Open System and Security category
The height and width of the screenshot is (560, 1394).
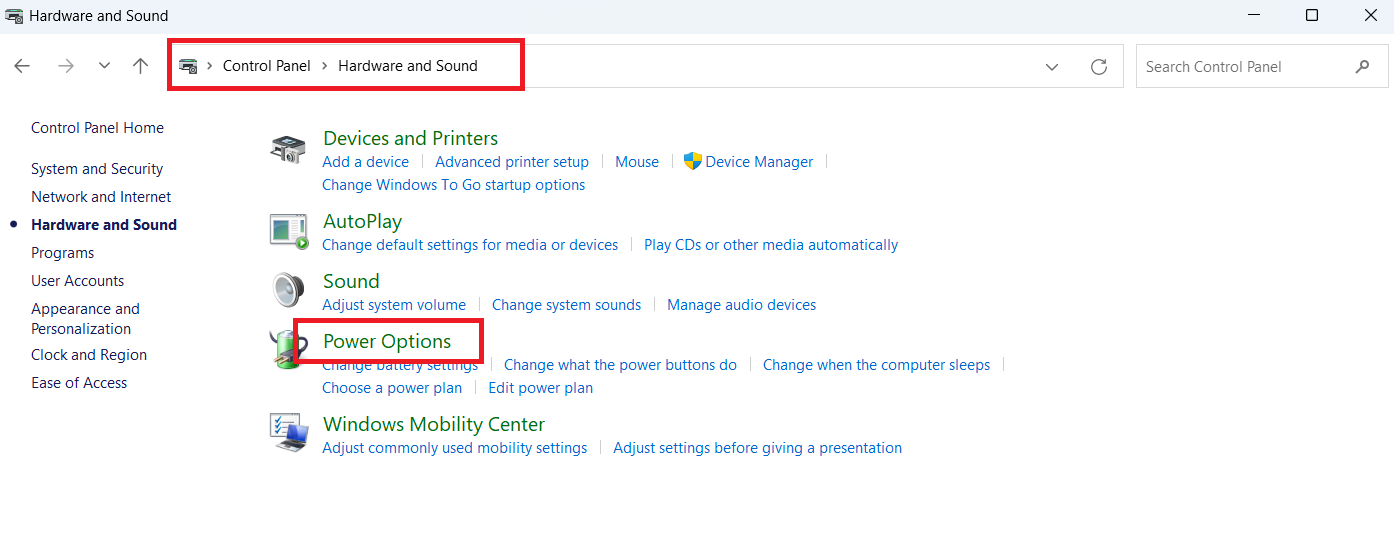tap(97, 169)
